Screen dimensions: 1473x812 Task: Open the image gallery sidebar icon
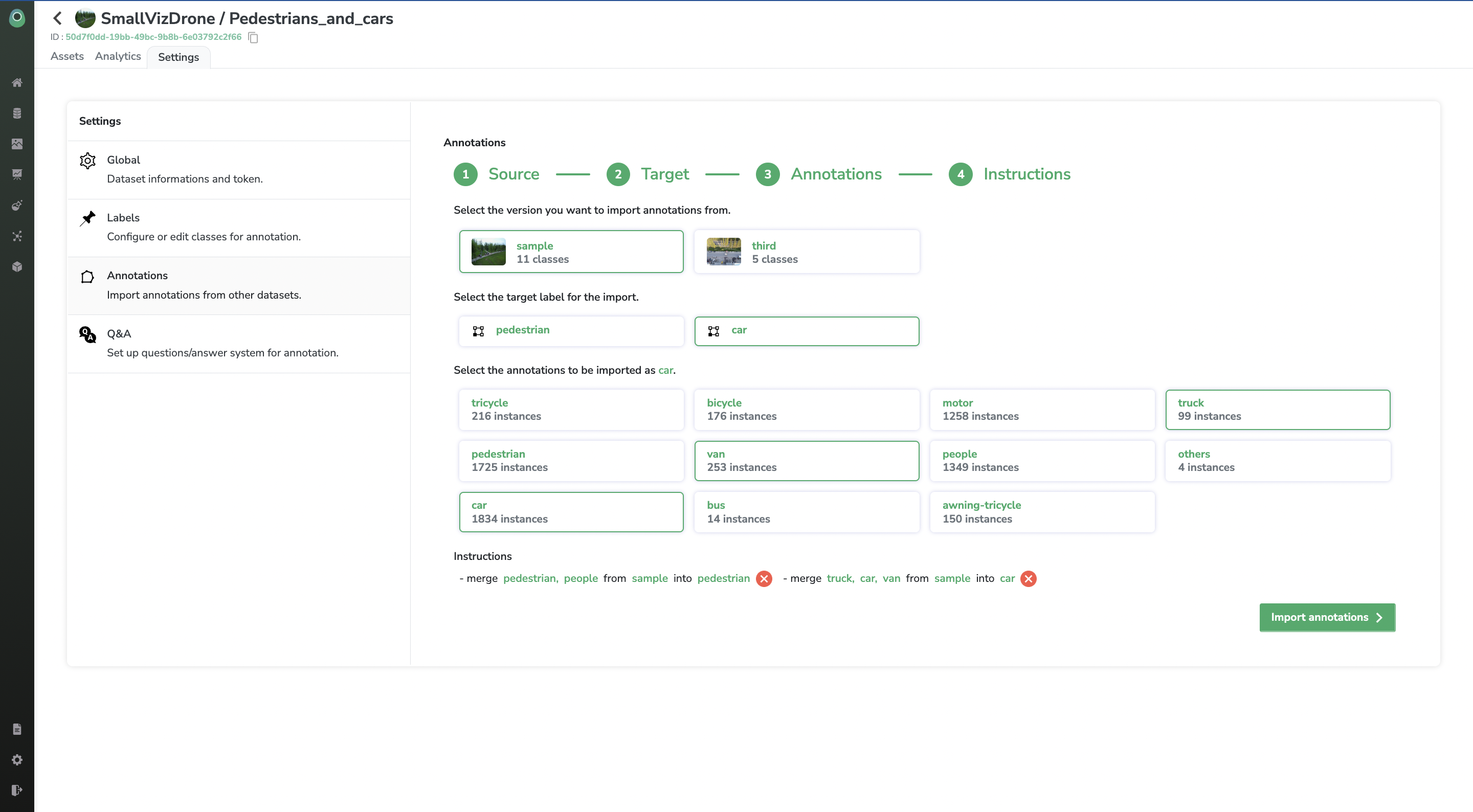coord(17,144)
